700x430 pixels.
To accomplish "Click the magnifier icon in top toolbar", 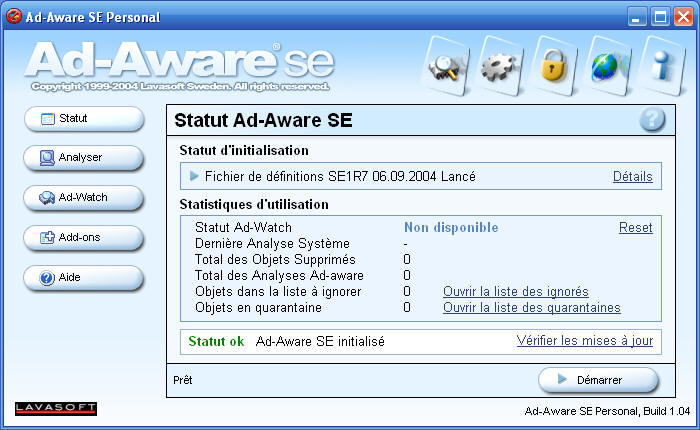I will click(x=443, y=65).
